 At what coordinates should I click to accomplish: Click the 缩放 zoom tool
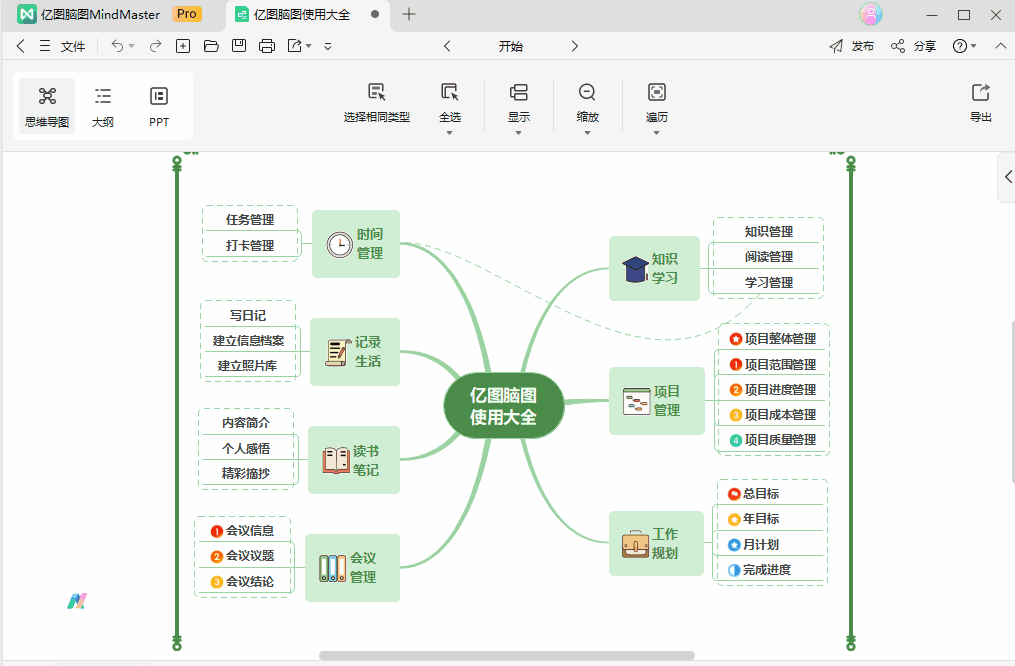pyautogui.click(x=587, y=102)
